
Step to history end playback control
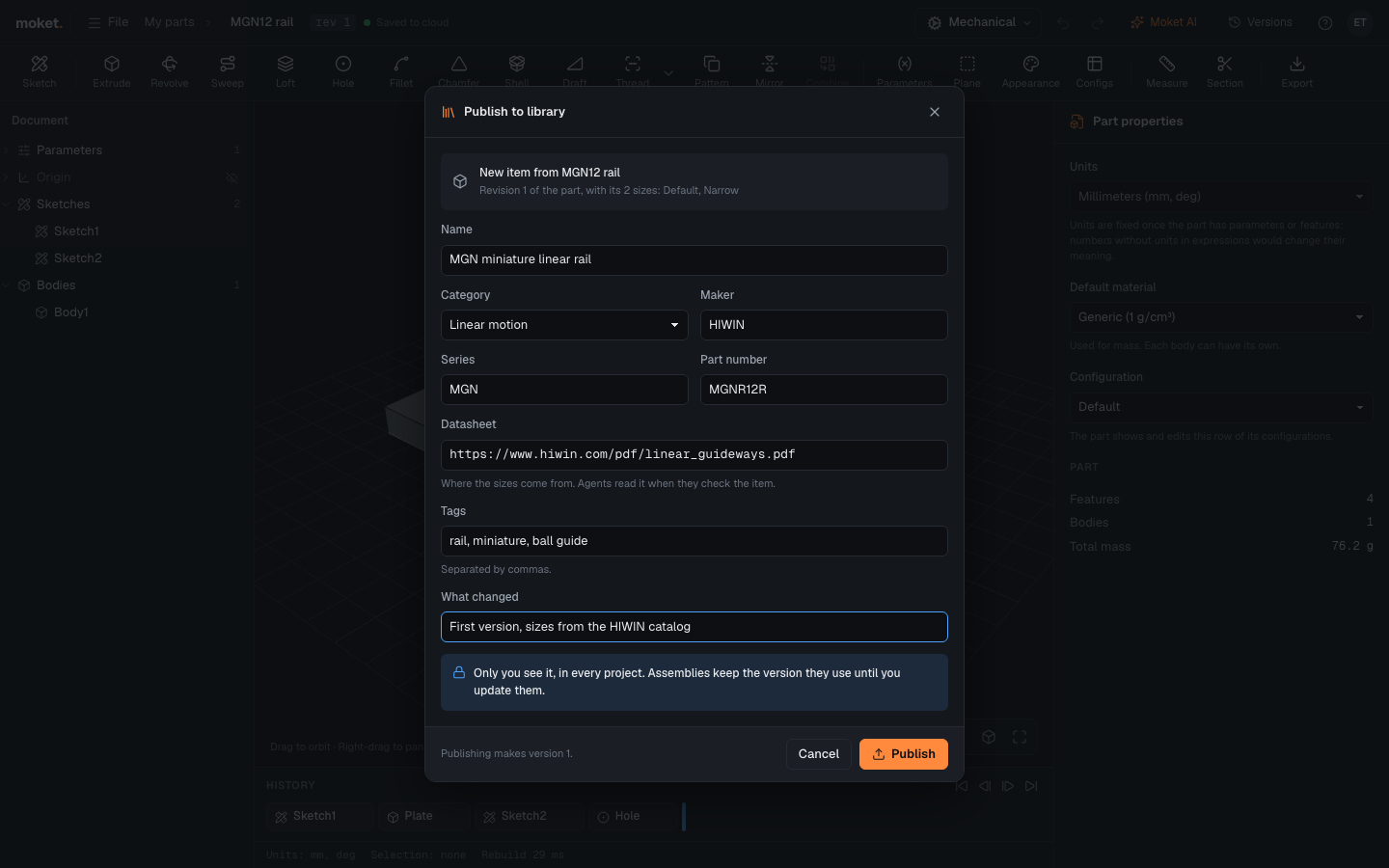(1031, 786)
